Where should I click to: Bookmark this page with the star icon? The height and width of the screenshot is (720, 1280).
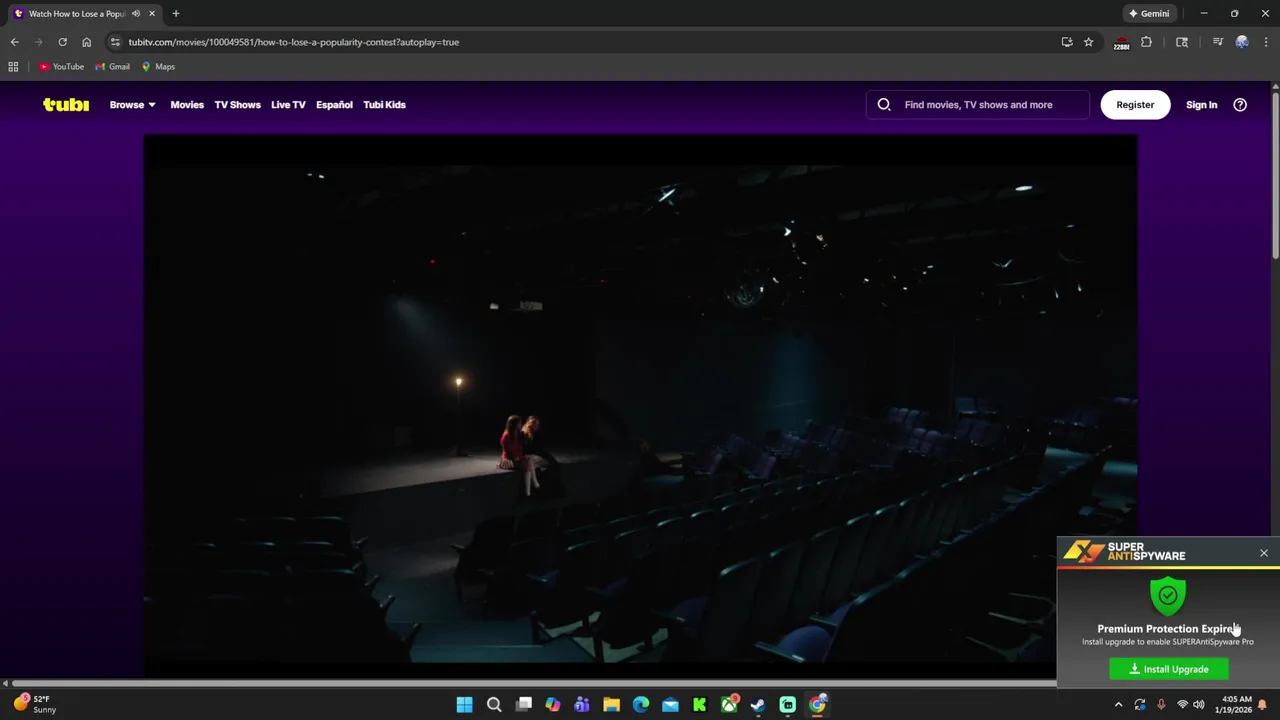click(x=1089, y=42)
